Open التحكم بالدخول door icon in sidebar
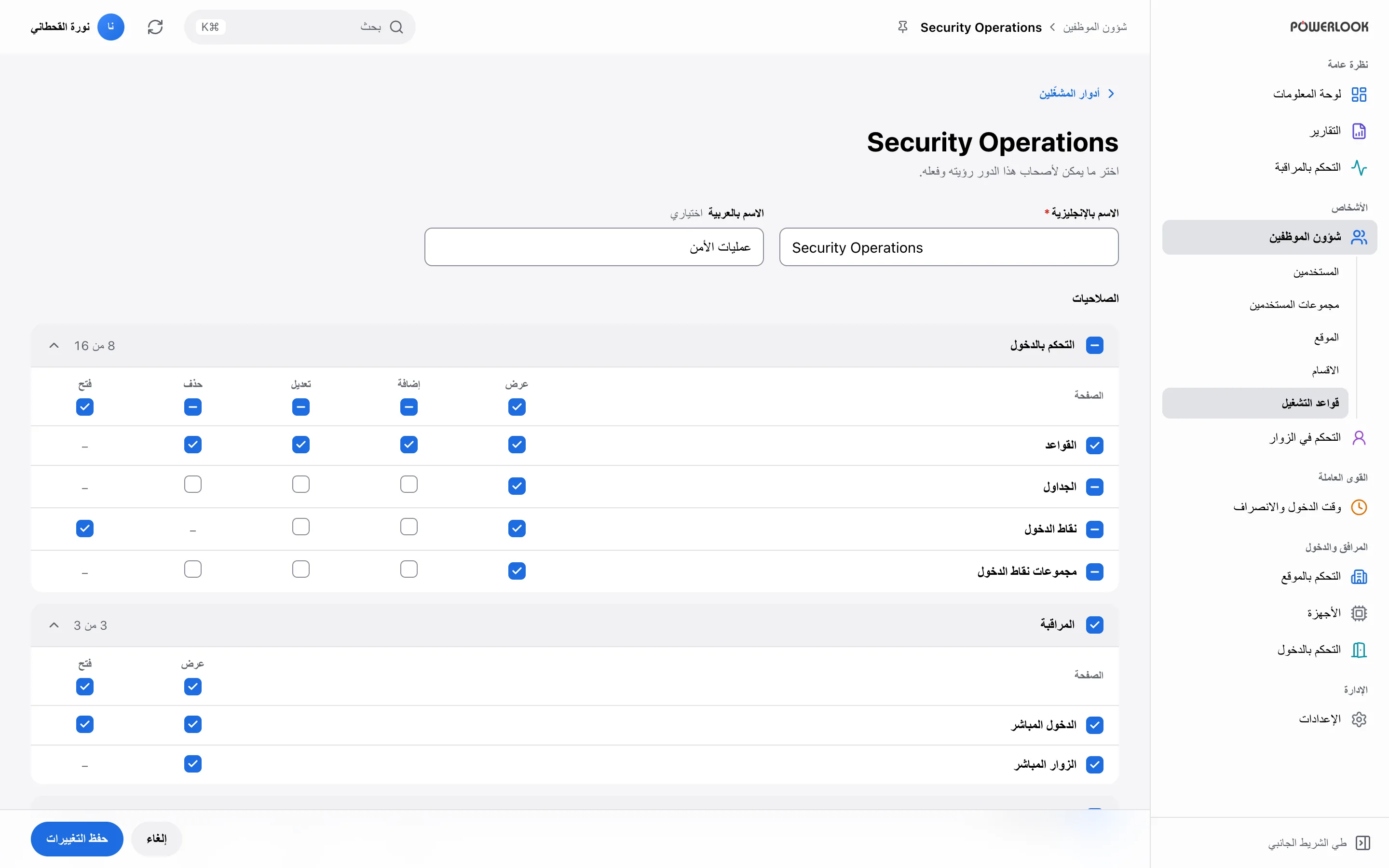 1359,650
